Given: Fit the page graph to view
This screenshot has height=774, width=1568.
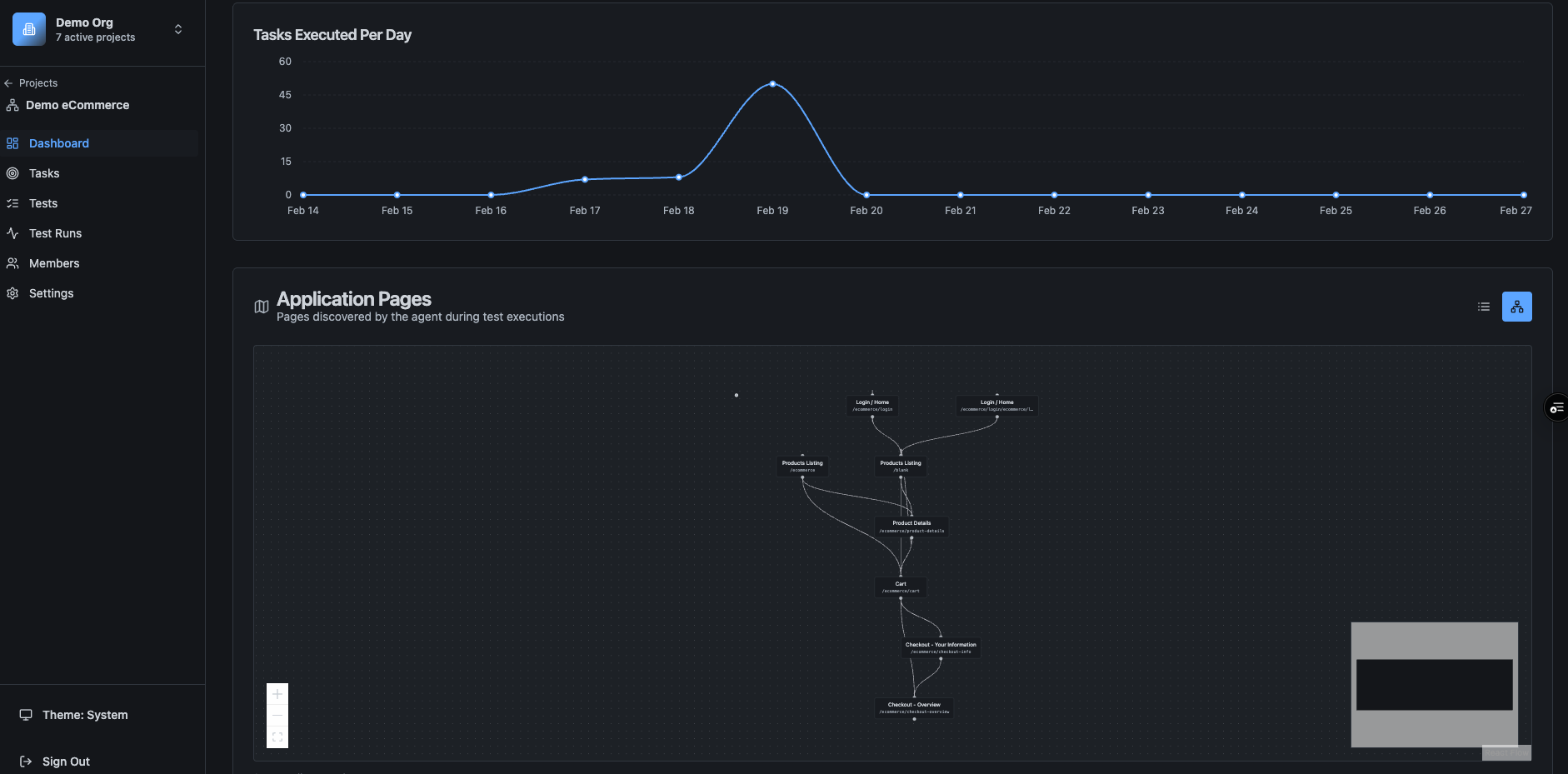Looking at the screenshot, I should (277, 737).
